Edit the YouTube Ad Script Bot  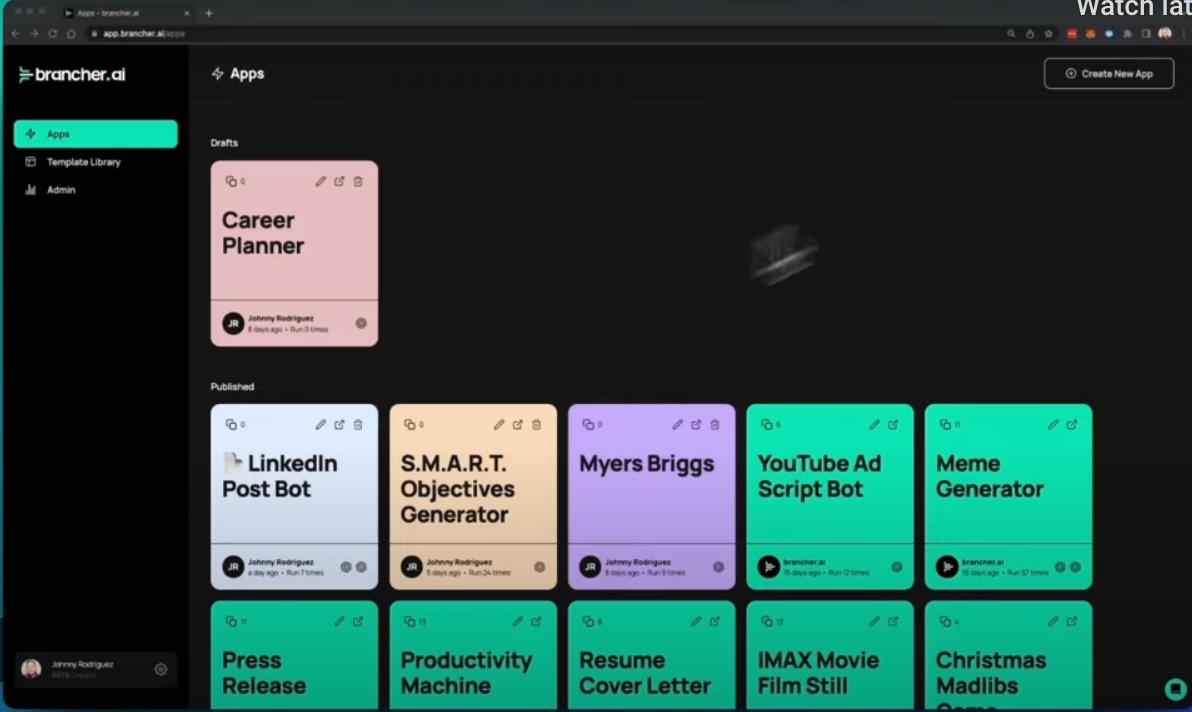coord(874,425)
